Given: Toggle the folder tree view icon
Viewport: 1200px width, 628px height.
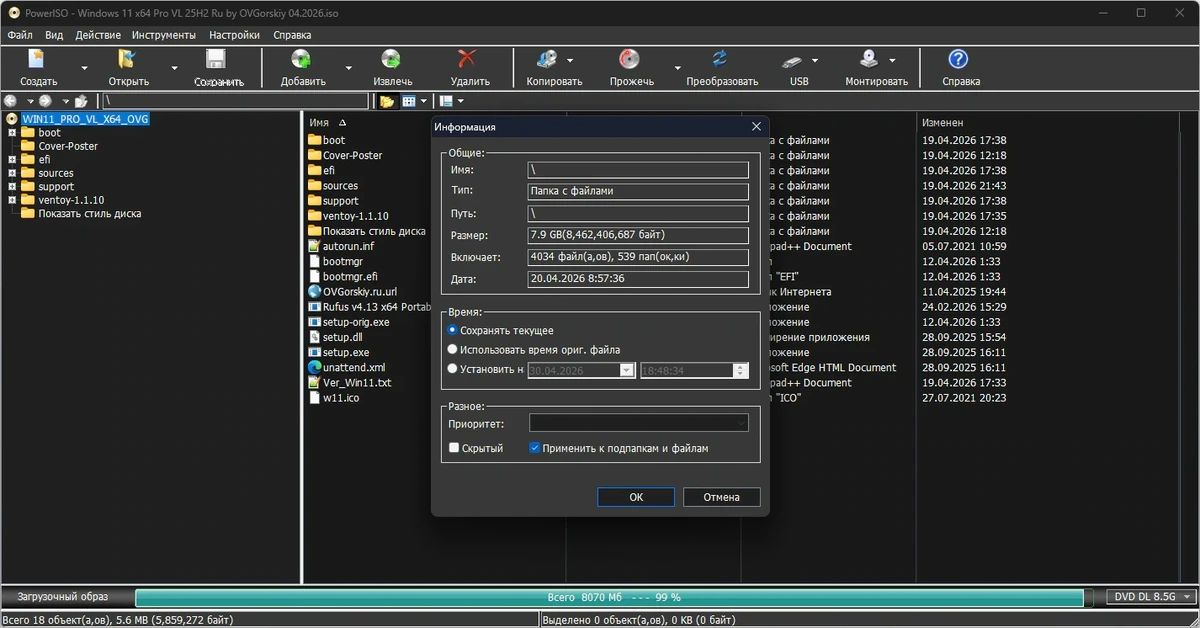Looking at the screenshot, I should click(387, 101).
